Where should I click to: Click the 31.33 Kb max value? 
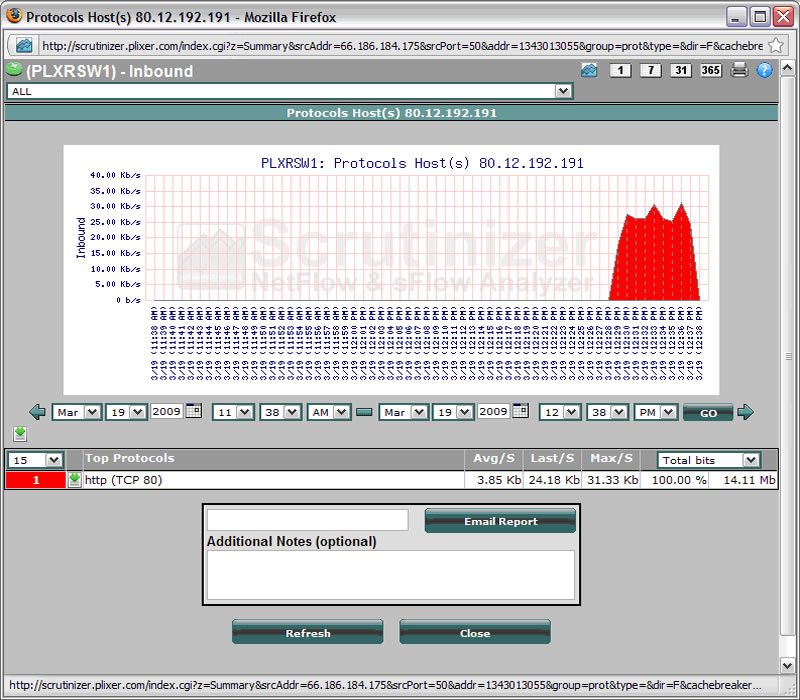click(612, 480)
